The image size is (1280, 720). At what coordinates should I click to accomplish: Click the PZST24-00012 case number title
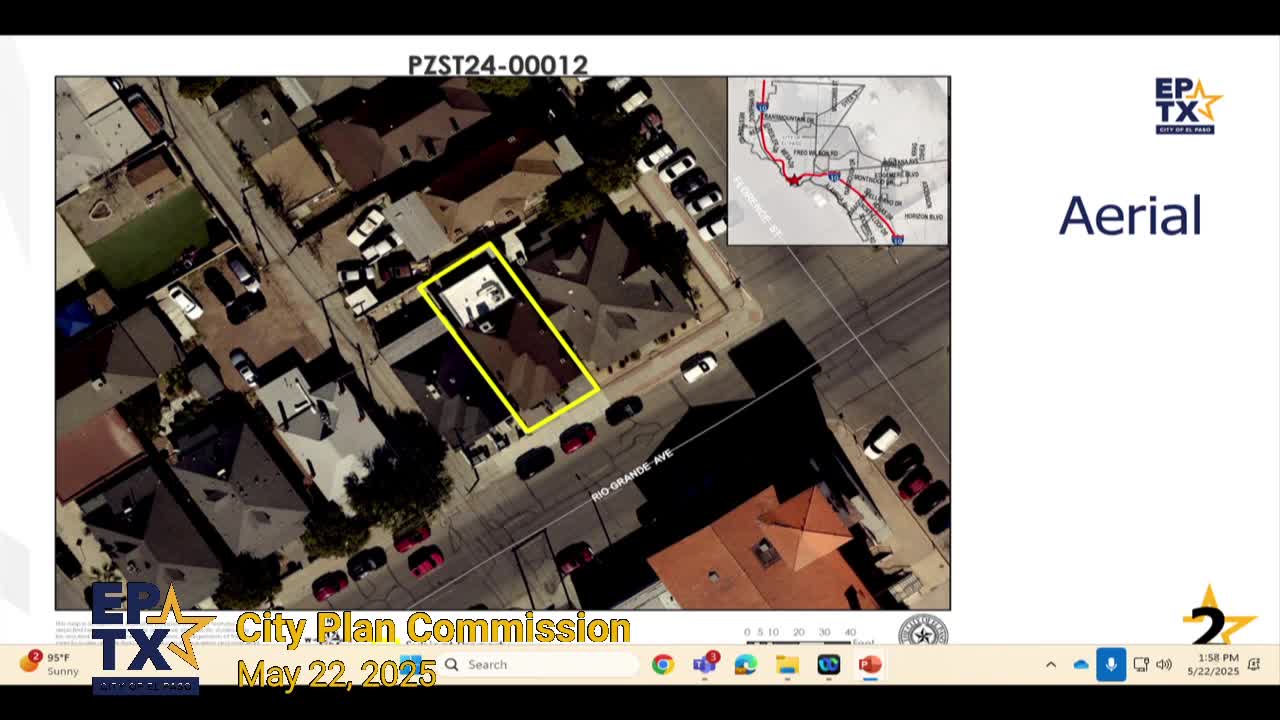[x=498, y=65]
